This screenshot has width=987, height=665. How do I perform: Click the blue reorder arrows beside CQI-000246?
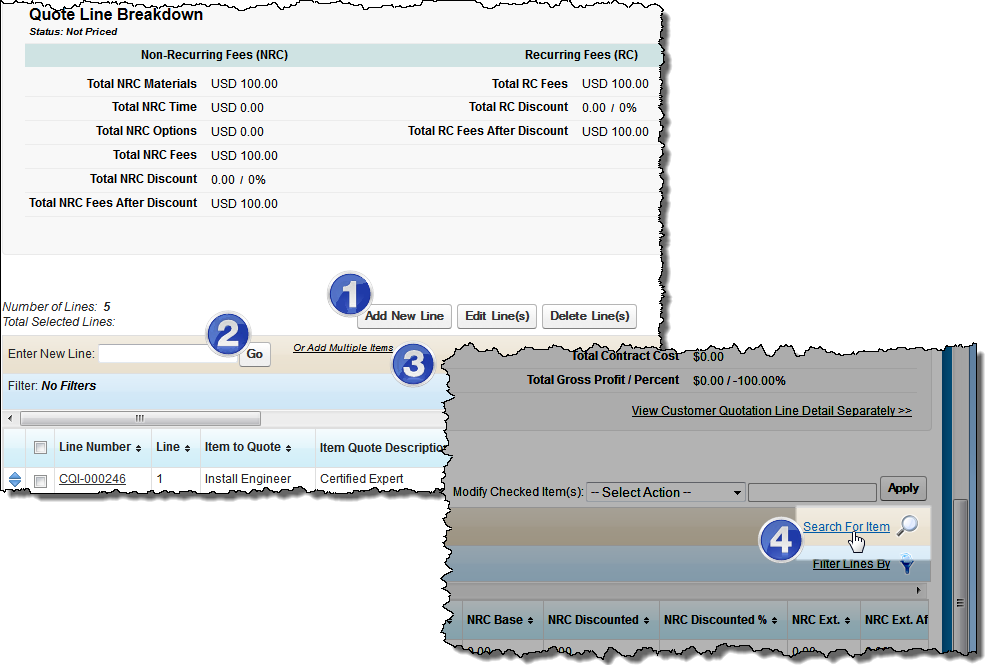pyautogui.click(x=14, y=477)
